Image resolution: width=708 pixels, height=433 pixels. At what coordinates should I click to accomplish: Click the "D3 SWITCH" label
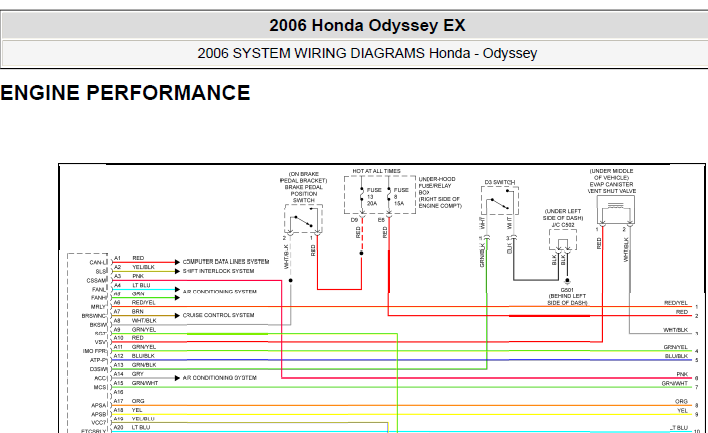coord(500,182)
